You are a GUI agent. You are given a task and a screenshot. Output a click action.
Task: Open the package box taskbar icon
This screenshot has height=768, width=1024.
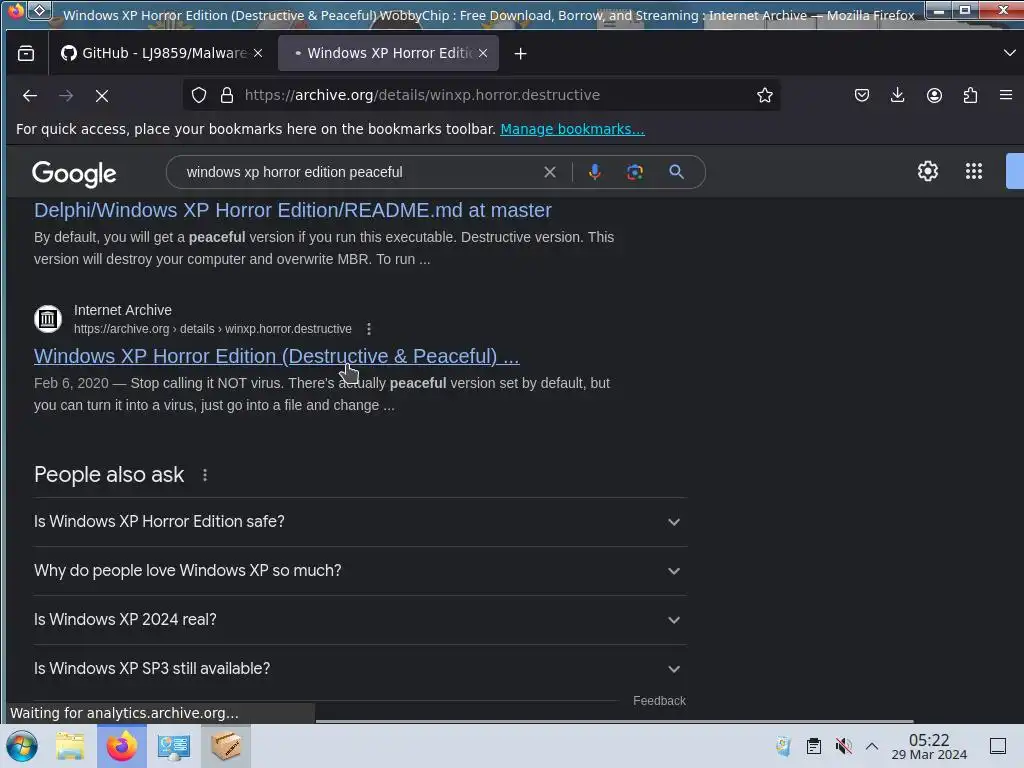coord(226,746)
